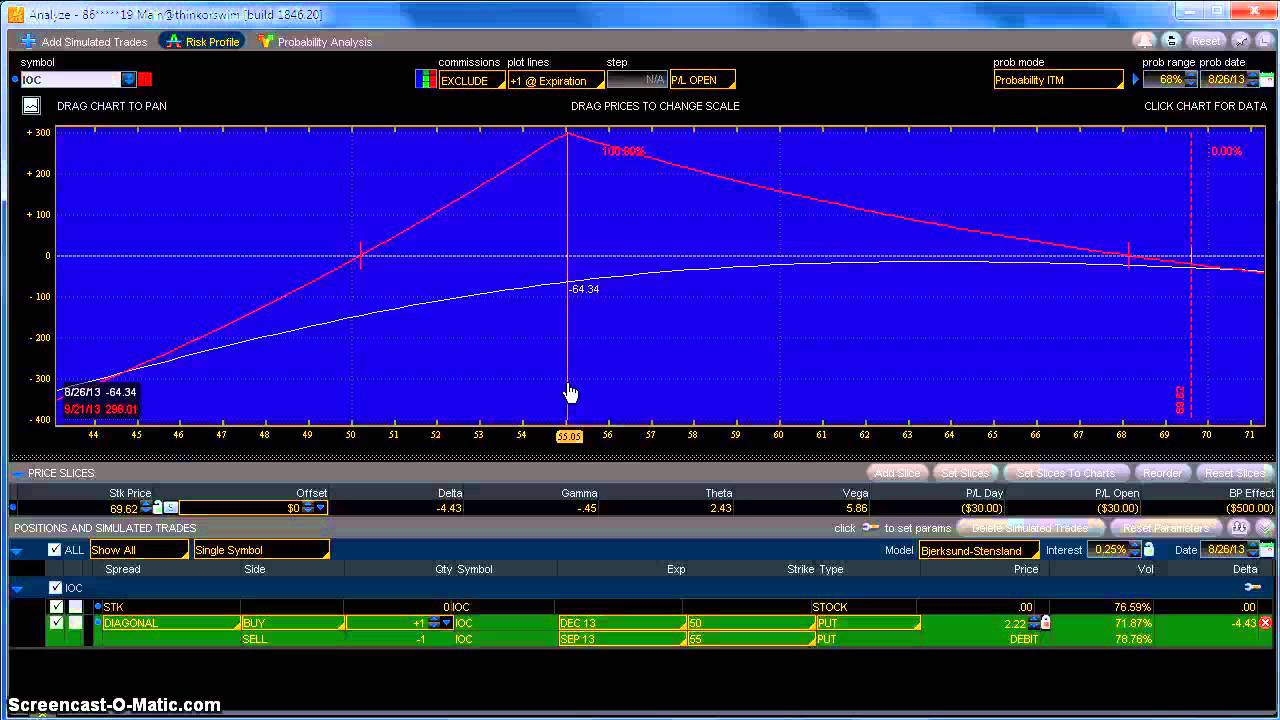1280x720 pixels.
Task: Click the checkmark icon at panel far right
Action: (x=1263, y=528)
